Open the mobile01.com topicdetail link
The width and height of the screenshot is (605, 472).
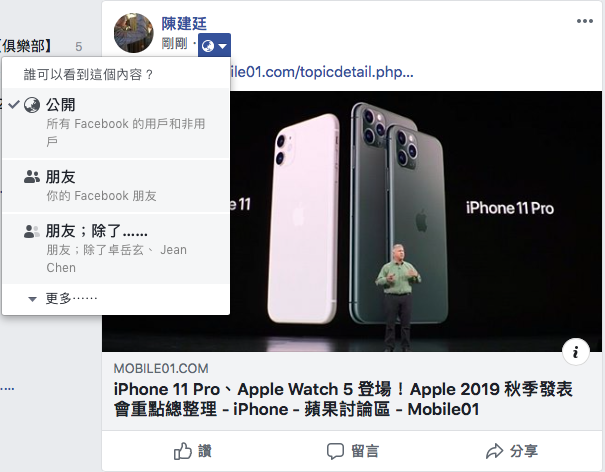(x=321, y=72)
